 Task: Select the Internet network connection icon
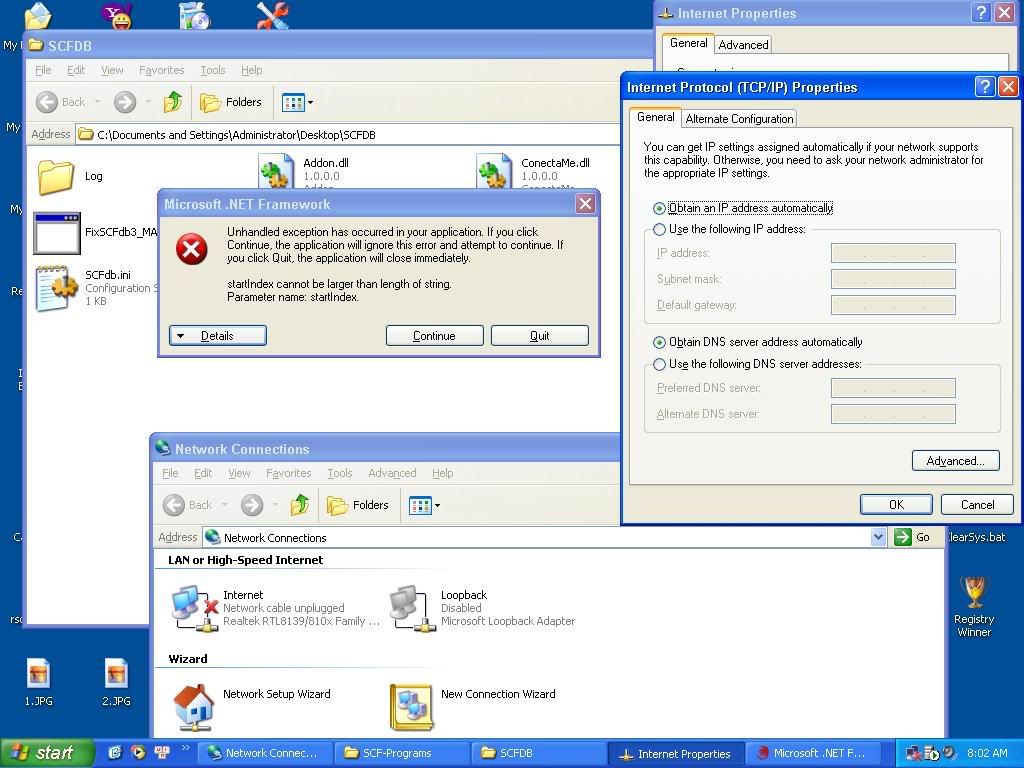(194, 608)
